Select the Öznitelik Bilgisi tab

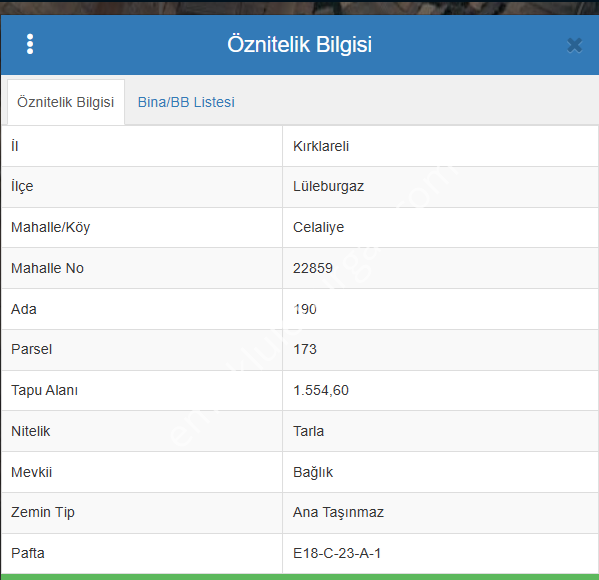pos(66,102)
